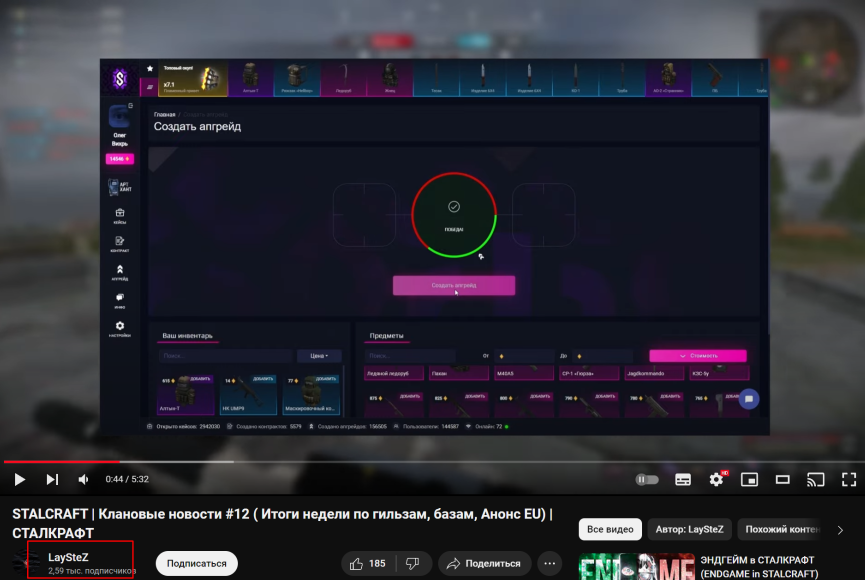Skip to the next video
Viewport: 865px width, 580px height.
click(x=52, y=480)
